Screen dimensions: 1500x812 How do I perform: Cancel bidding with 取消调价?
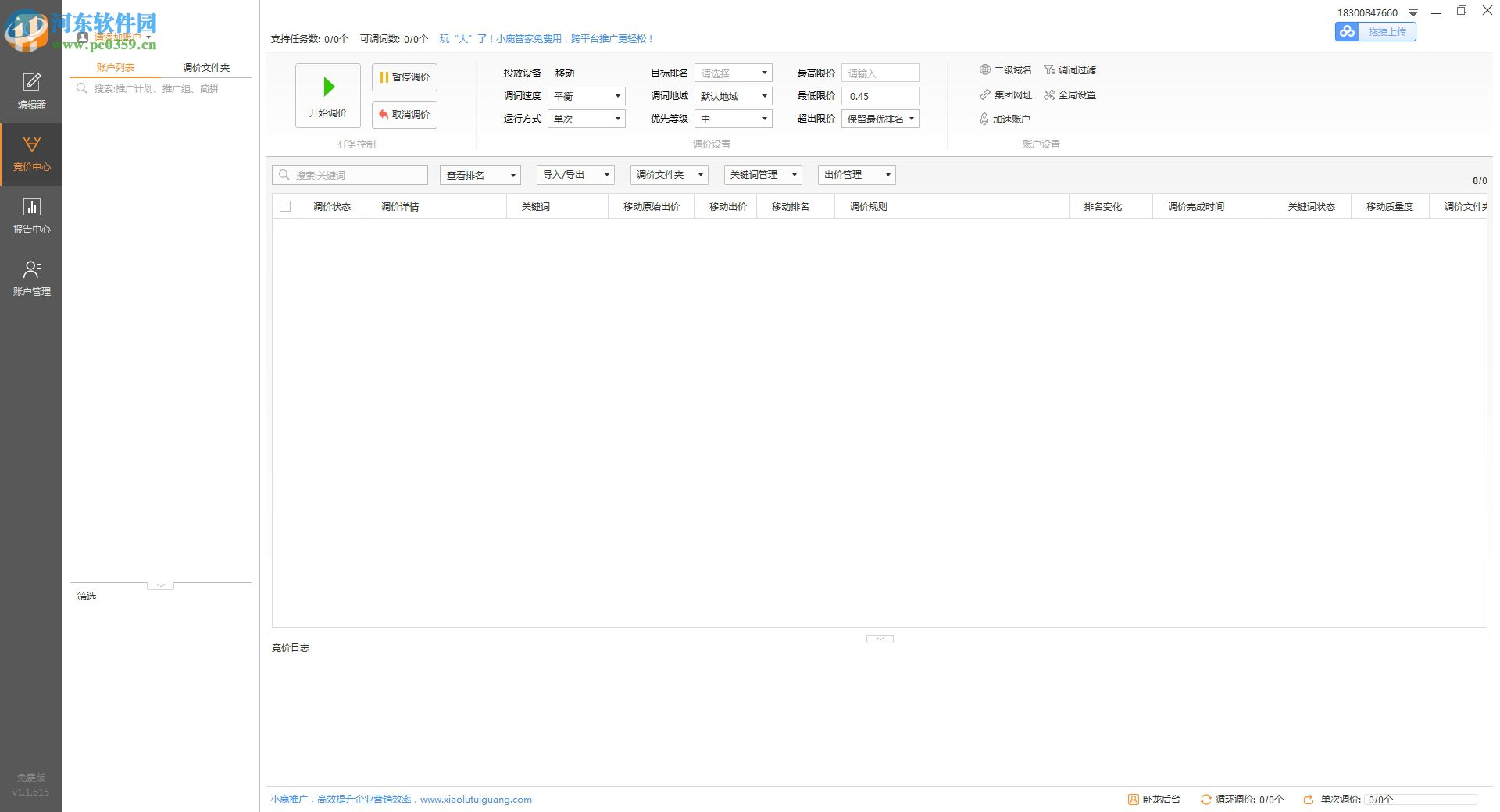click(405, 115)
